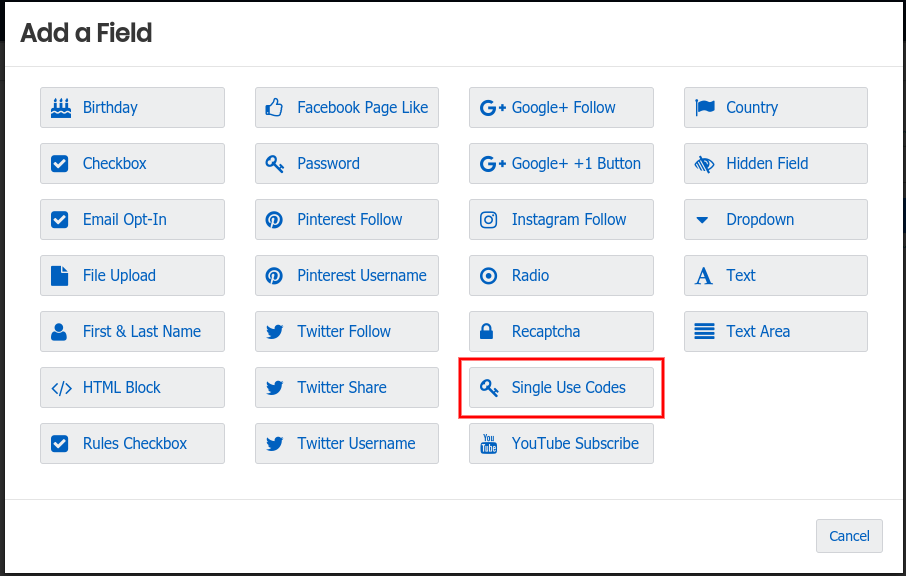The height and width of the screenshot is (576, 906).
Task: Insert a Rules Checkbox field
Action: pos(132,443)
